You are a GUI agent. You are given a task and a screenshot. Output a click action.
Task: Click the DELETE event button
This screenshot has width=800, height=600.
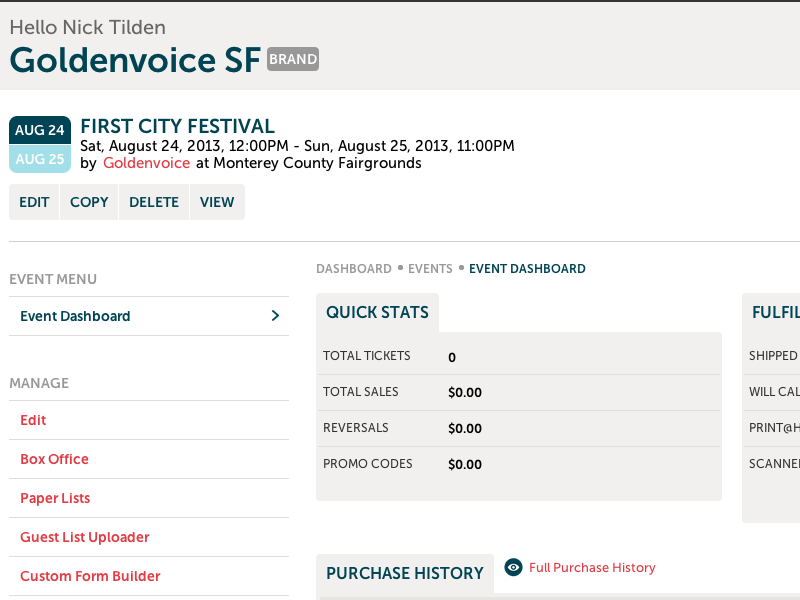154,202
